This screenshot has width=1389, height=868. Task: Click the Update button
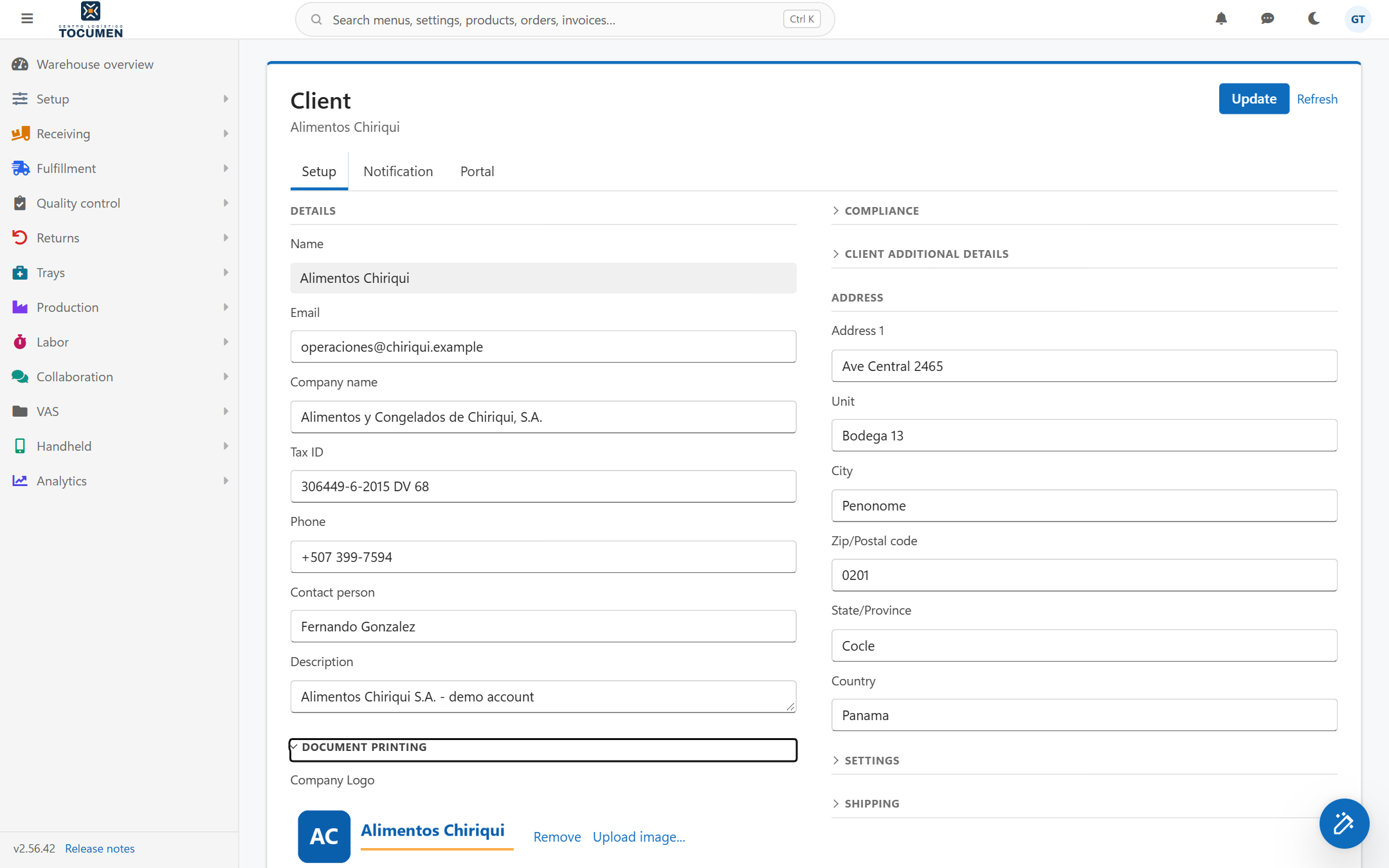(1254, 99)
